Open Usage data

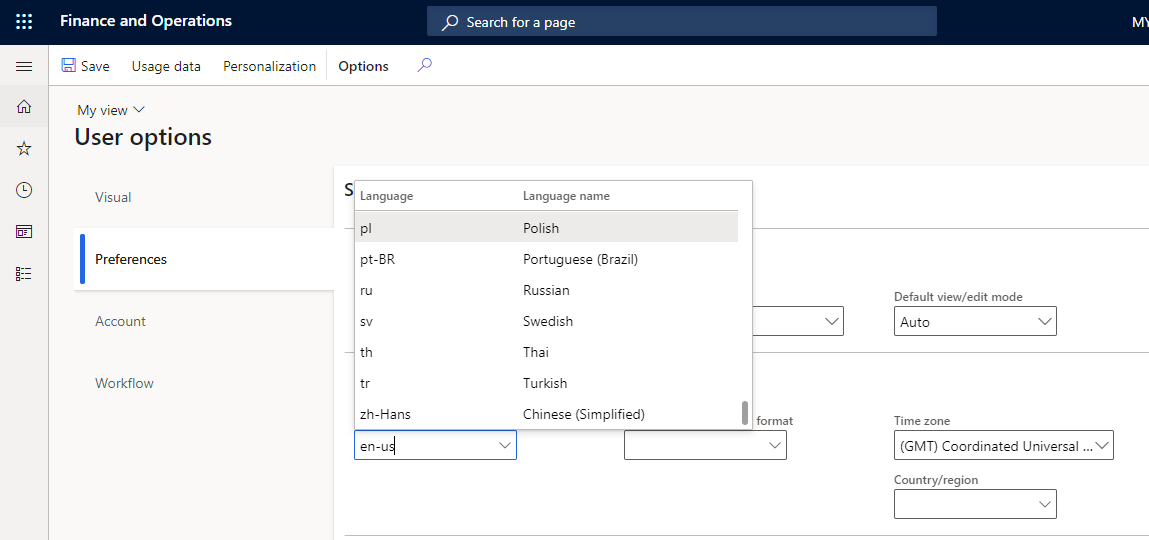[166, 66]
